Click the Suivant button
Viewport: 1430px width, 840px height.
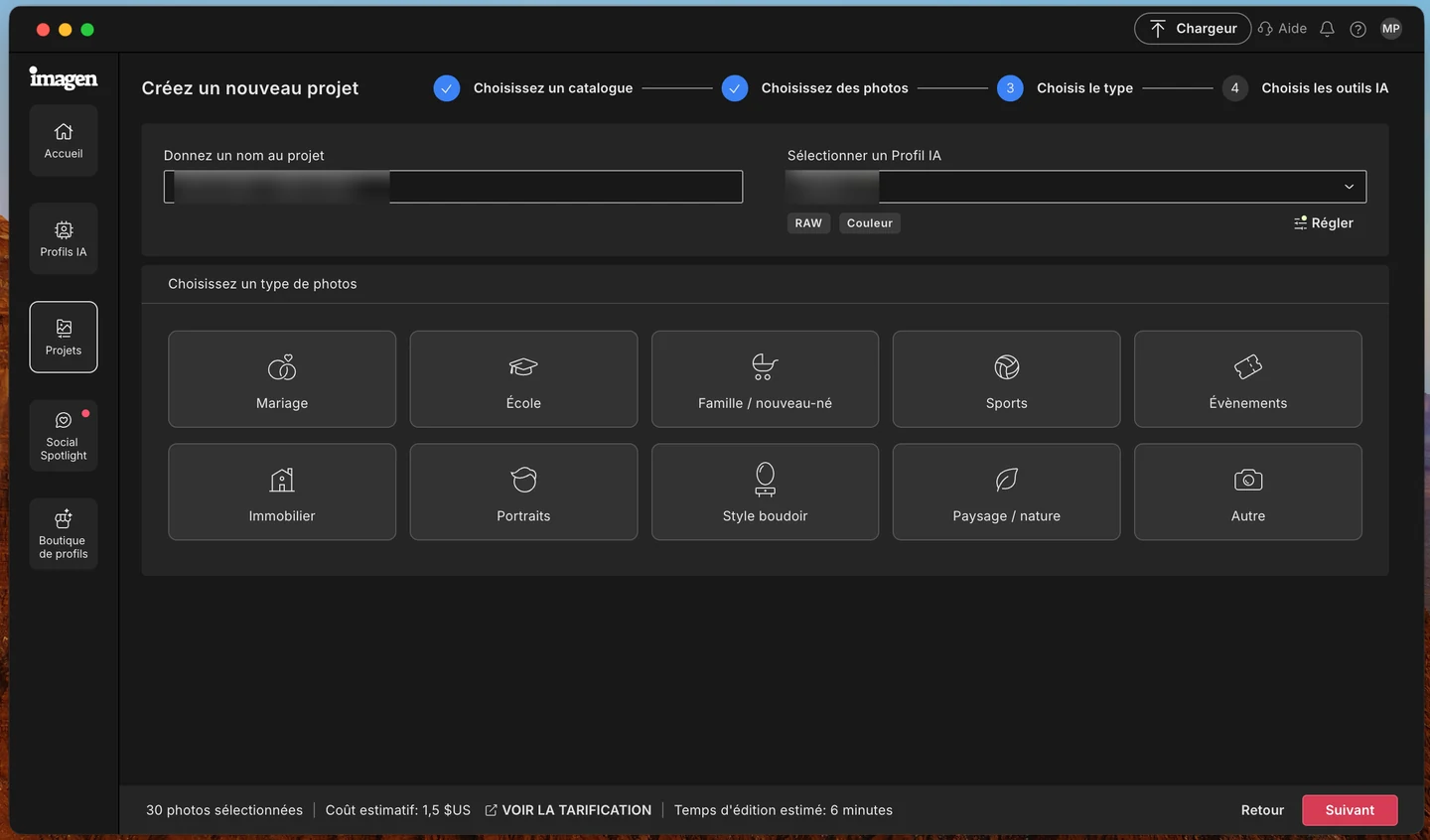tap(1350, 810)
